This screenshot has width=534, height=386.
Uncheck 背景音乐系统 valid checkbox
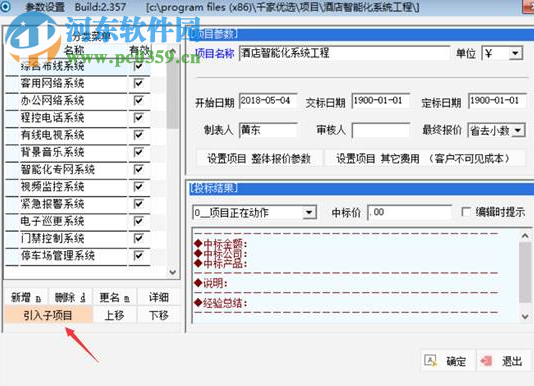coord(138,152)
